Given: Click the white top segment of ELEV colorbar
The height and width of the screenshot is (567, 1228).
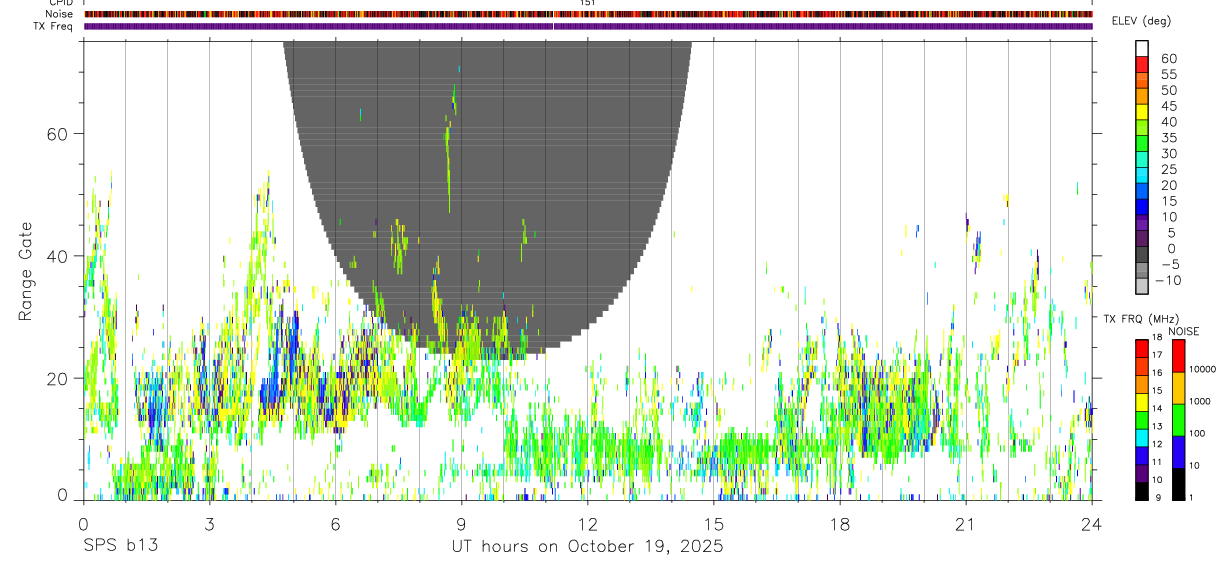Looking at the screenshot, I should 1142,48.
